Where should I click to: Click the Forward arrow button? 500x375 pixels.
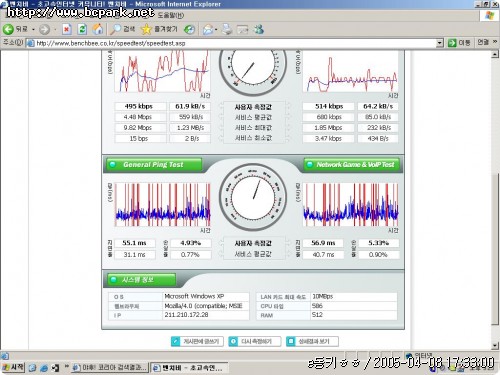pos(44,30)
